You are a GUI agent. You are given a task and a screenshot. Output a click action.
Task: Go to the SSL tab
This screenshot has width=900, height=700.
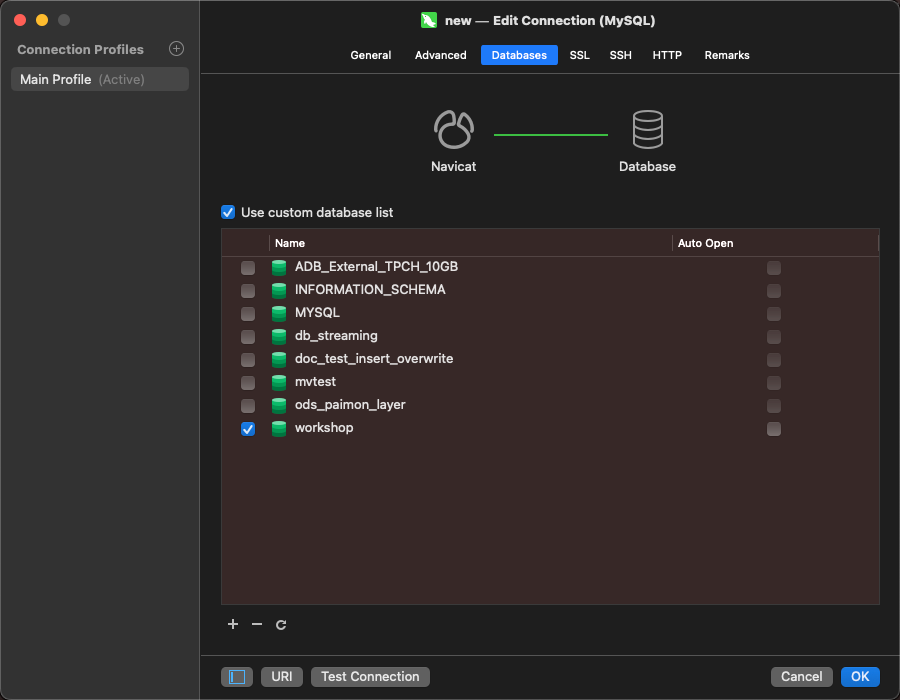pos(579,55)
